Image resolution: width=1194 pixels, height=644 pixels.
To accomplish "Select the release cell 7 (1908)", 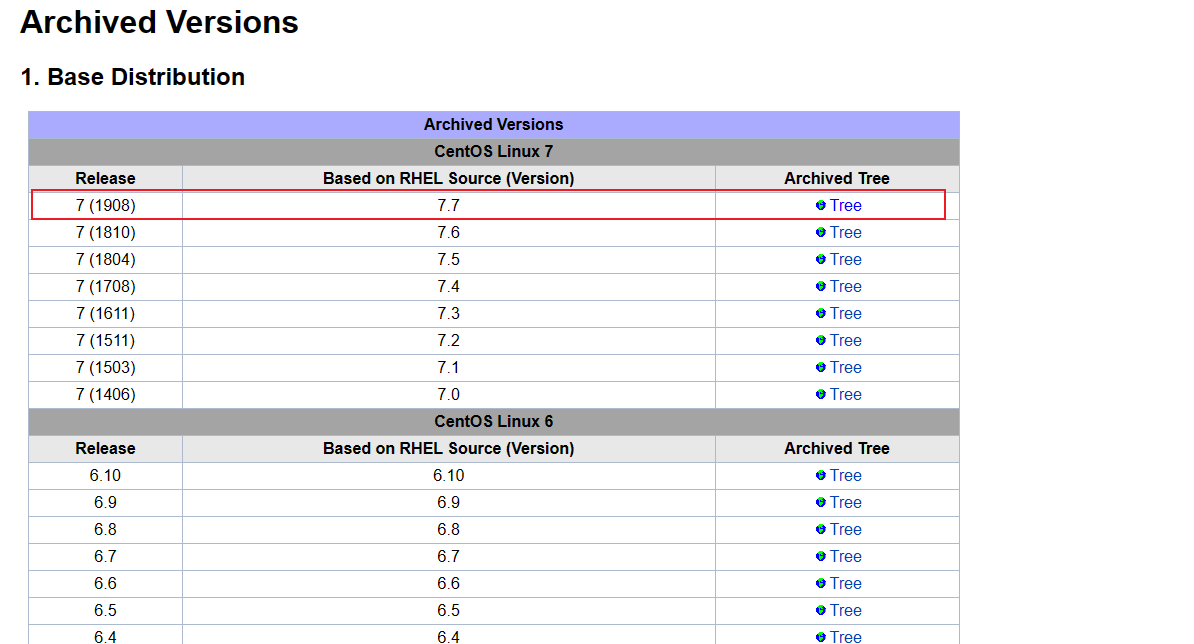I will click(x=105, y=206).
